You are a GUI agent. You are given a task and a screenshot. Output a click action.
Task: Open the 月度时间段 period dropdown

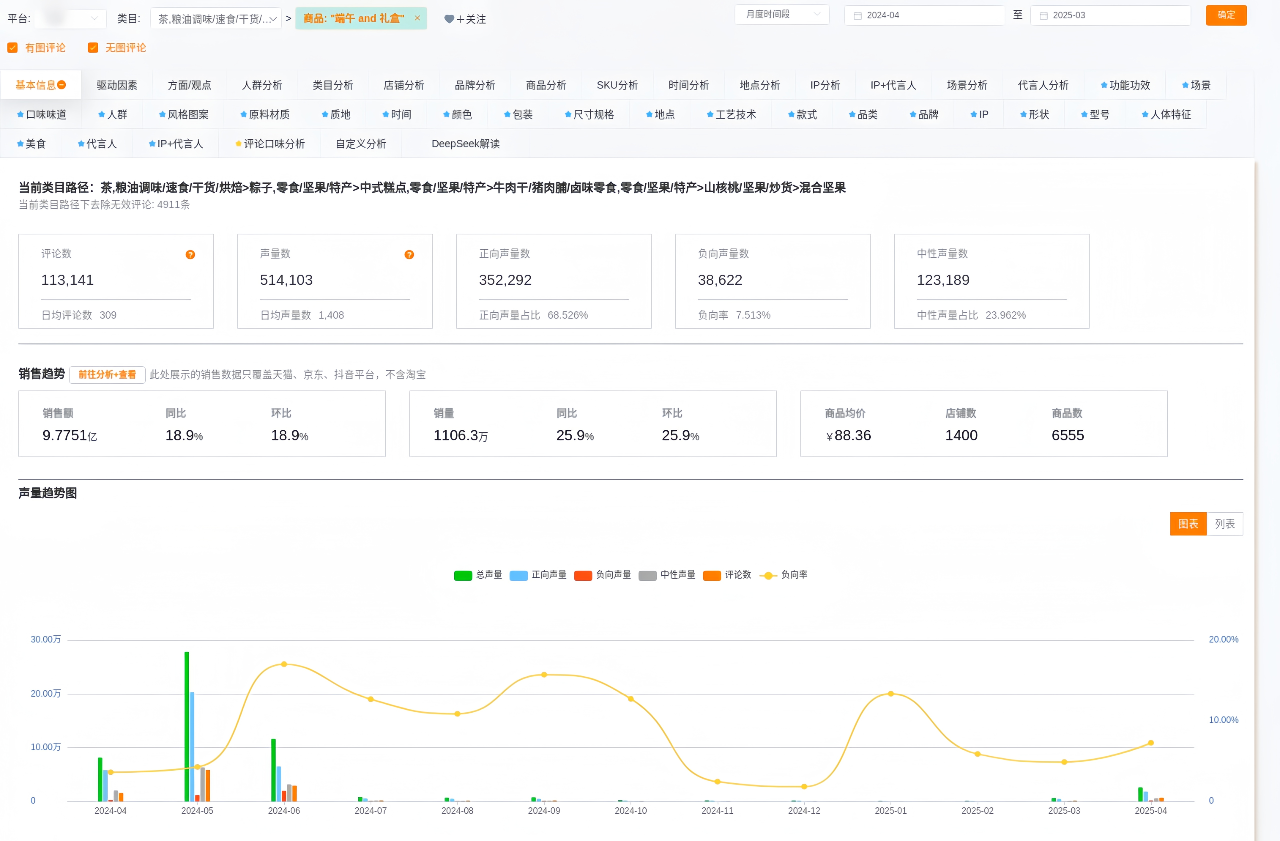(x=782, y=14)
